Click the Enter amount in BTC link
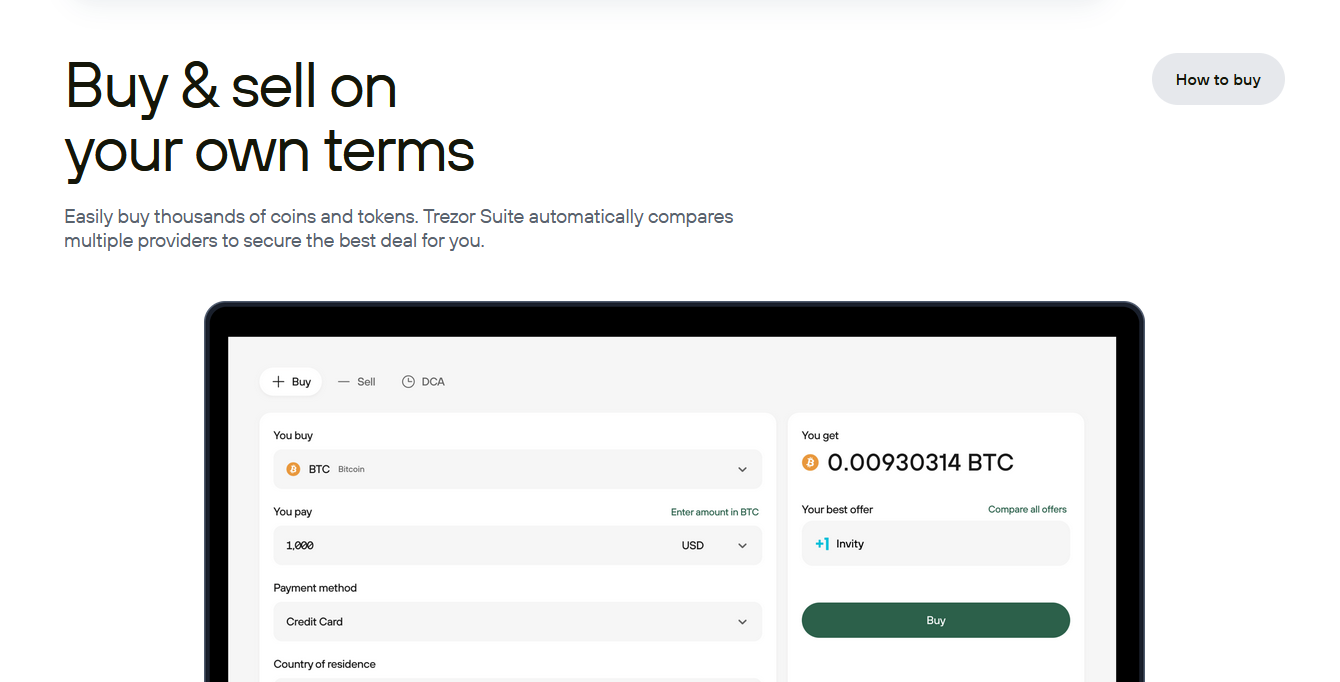Image resolution: width=1340 pixels, height=682 pixels. (x=715, y=512)
